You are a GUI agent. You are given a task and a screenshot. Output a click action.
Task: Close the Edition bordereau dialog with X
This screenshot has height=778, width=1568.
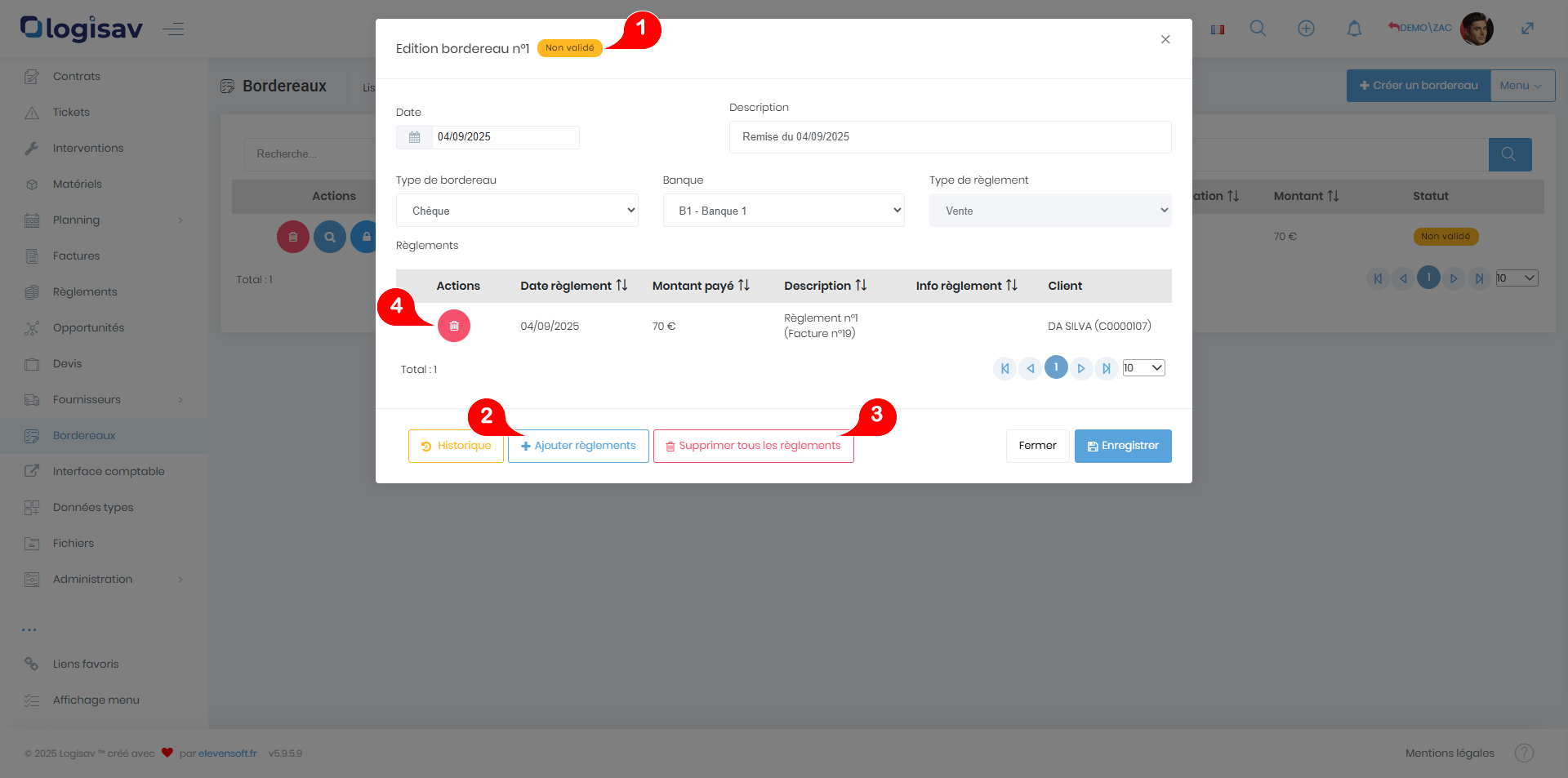[1165, 39]
